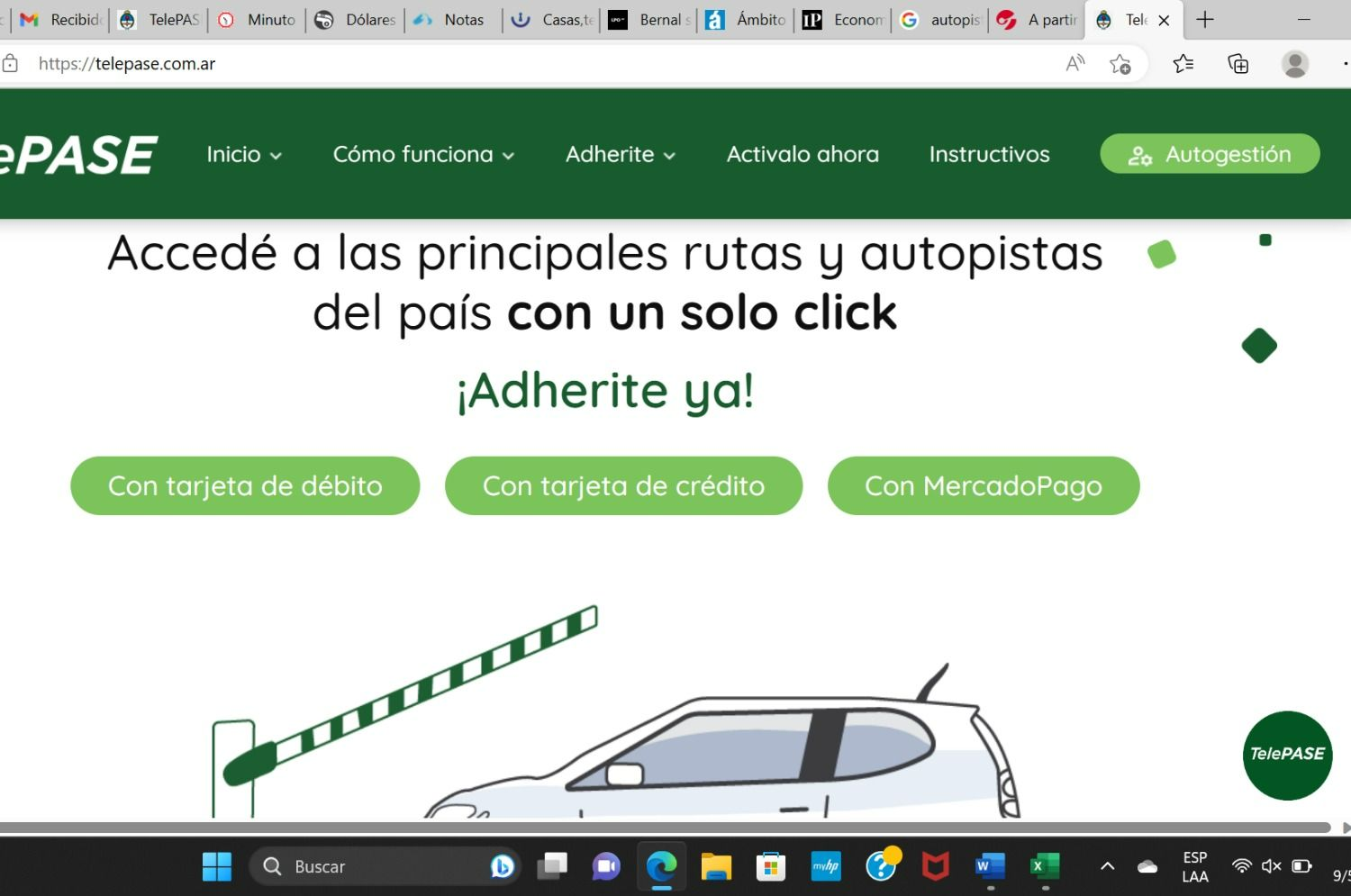Change the ESP LAA keyboard language
The height and width of the screenshot is (896, 1351).
pos(1195,866)
